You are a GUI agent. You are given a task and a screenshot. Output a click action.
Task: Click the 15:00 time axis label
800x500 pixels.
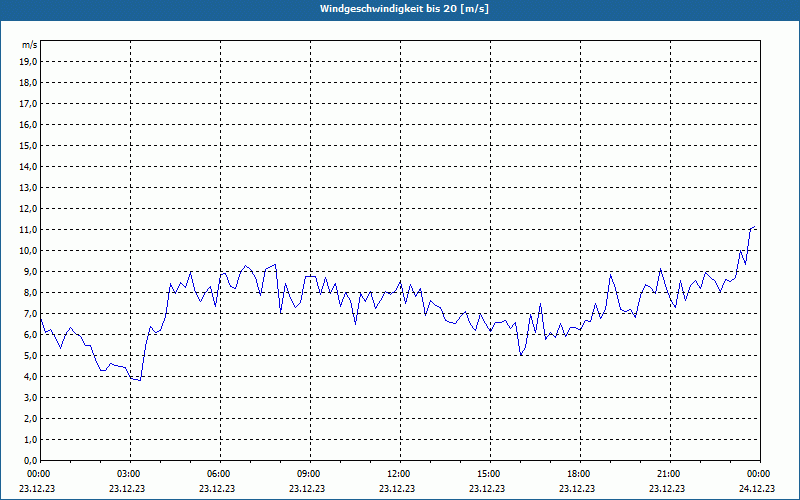pos(489,474)
